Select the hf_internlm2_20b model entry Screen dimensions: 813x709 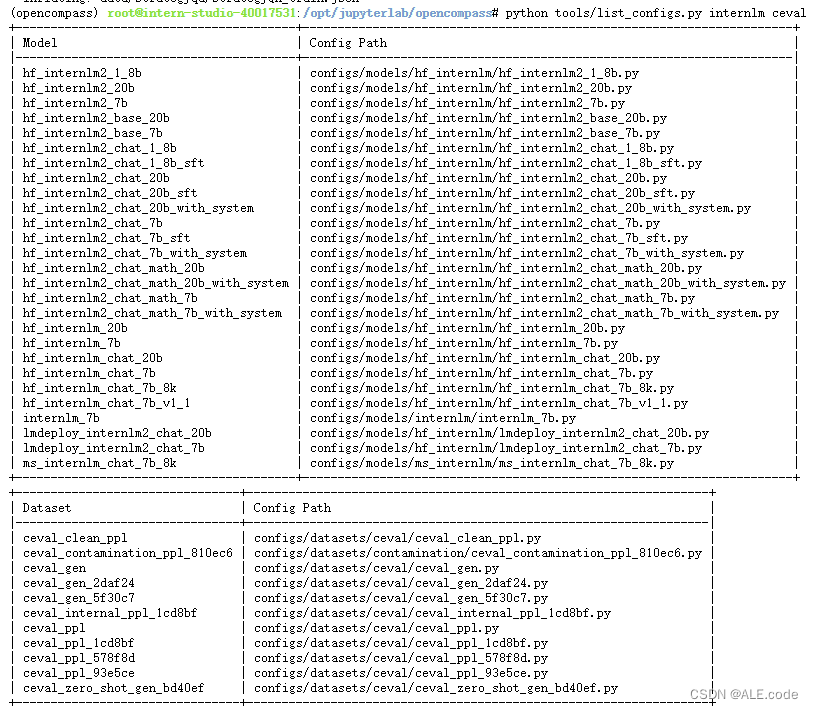(78, 88)
